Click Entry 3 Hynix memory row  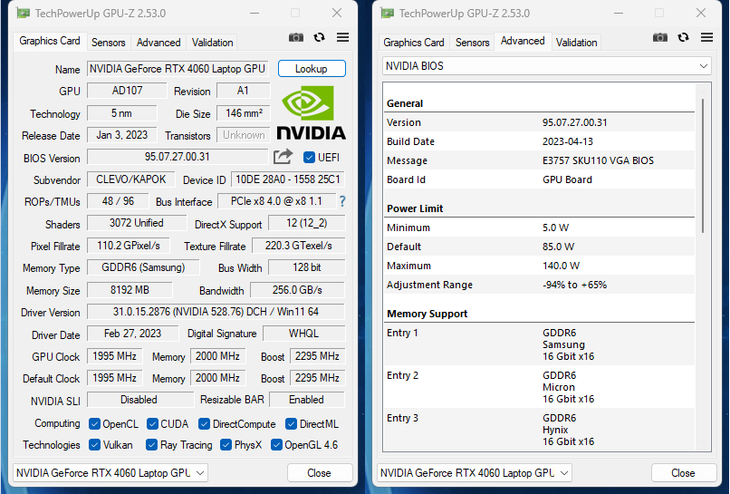coord(539,429)
